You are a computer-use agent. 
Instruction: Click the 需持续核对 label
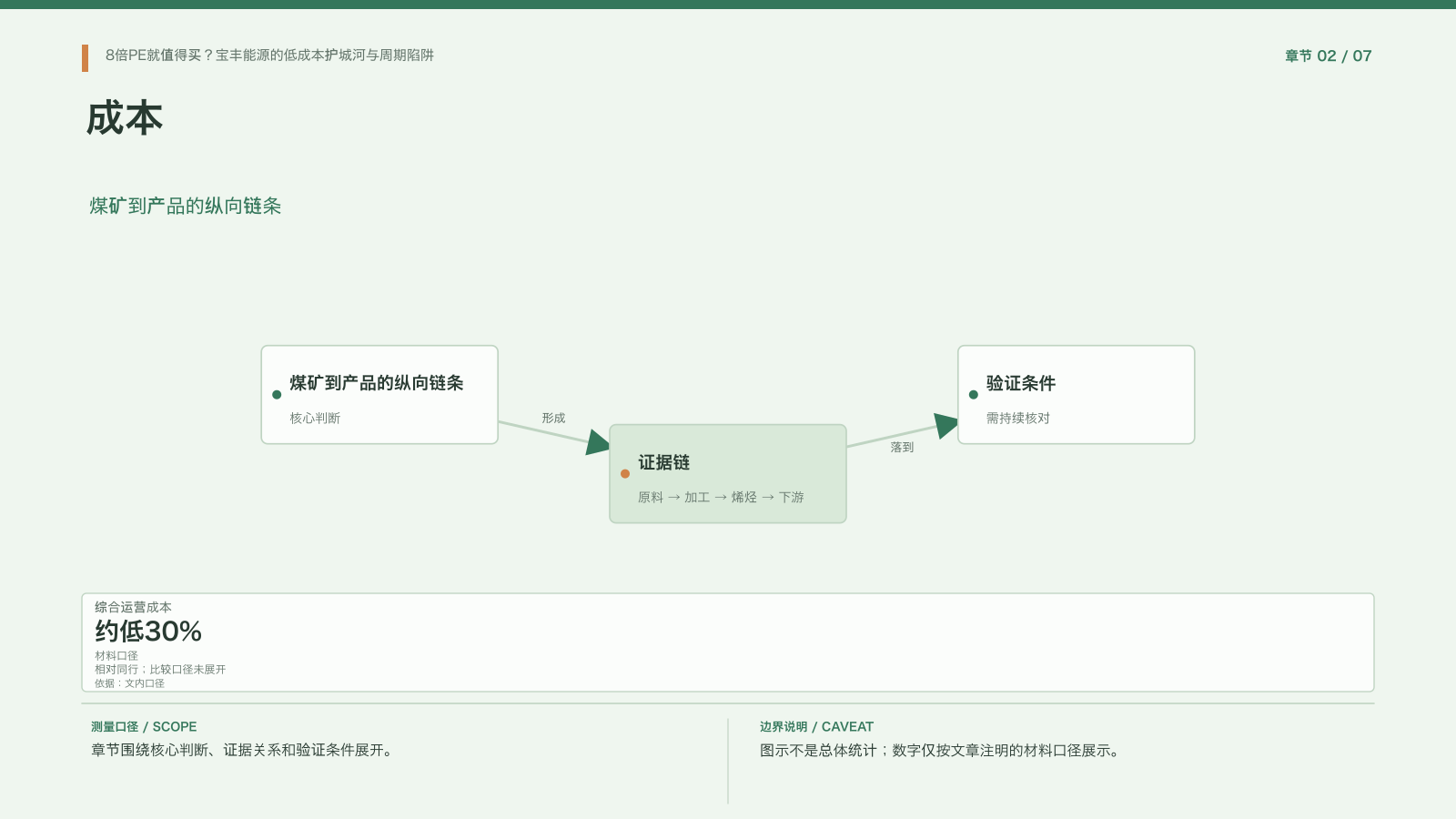pyautogui.click(x=1018, y=419)
